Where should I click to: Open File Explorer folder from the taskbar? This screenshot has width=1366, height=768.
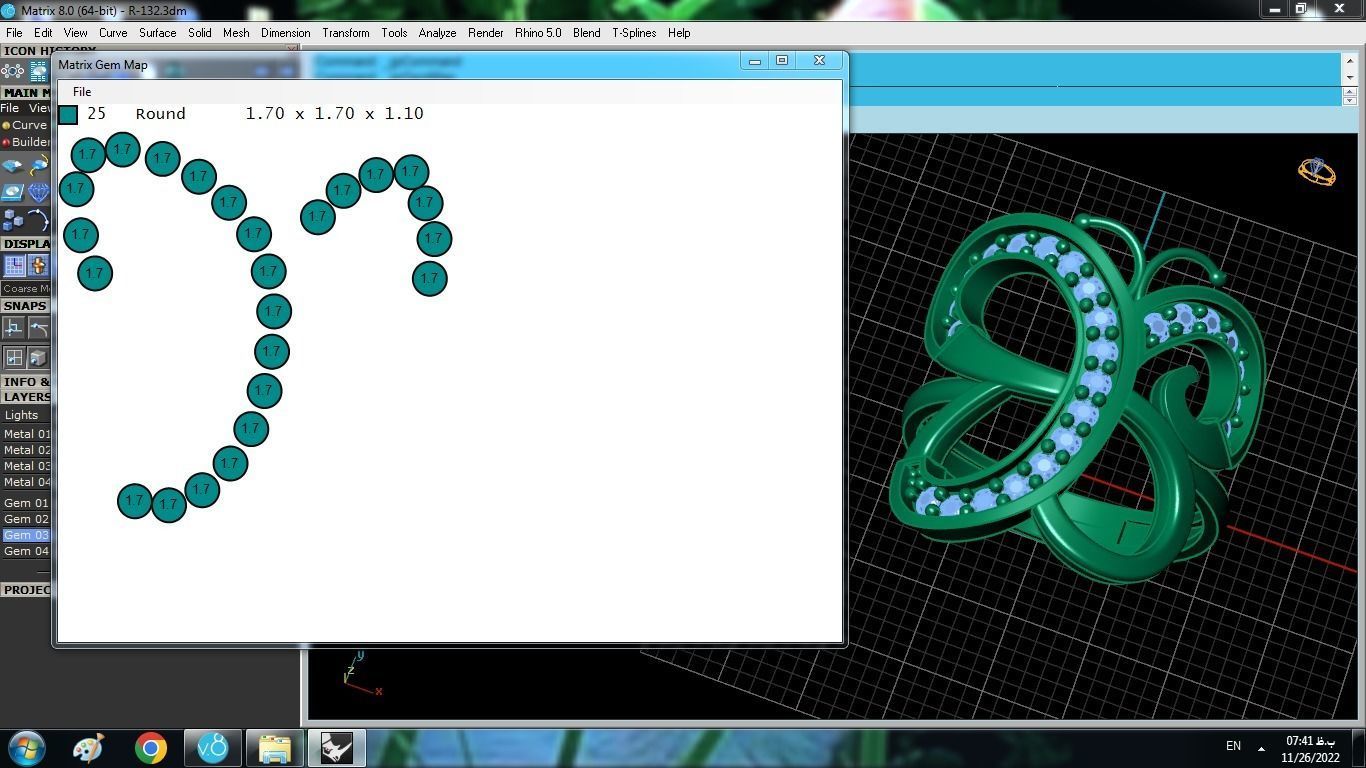click(x=275, y=748)
